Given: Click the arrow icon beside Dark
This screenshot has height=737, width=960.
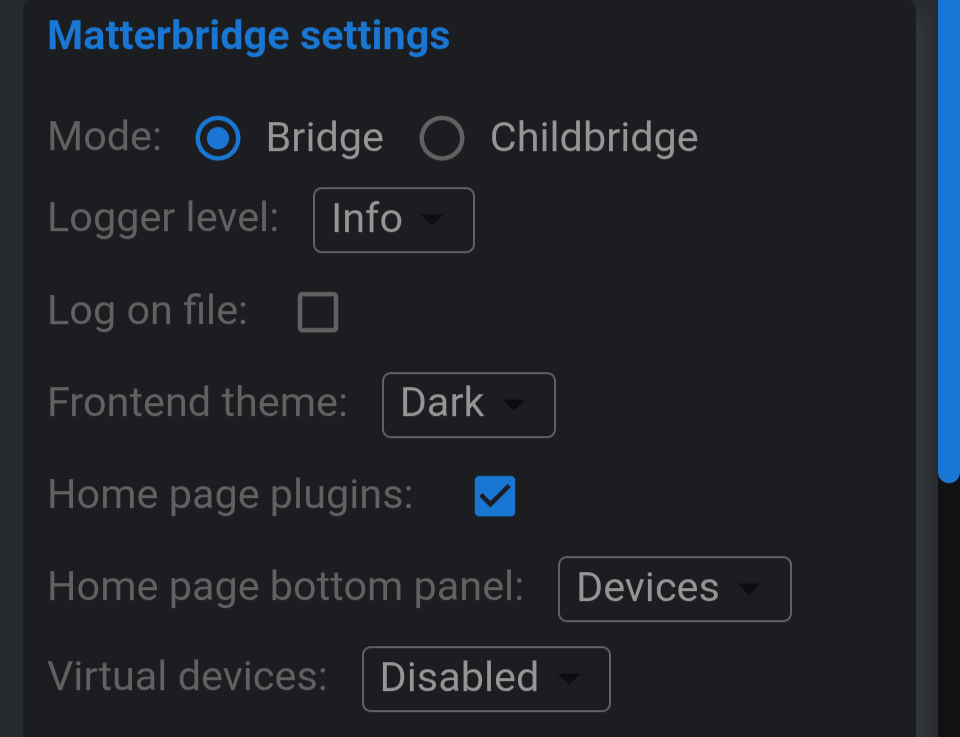Looking at the screenshot, I should [514, 405].
